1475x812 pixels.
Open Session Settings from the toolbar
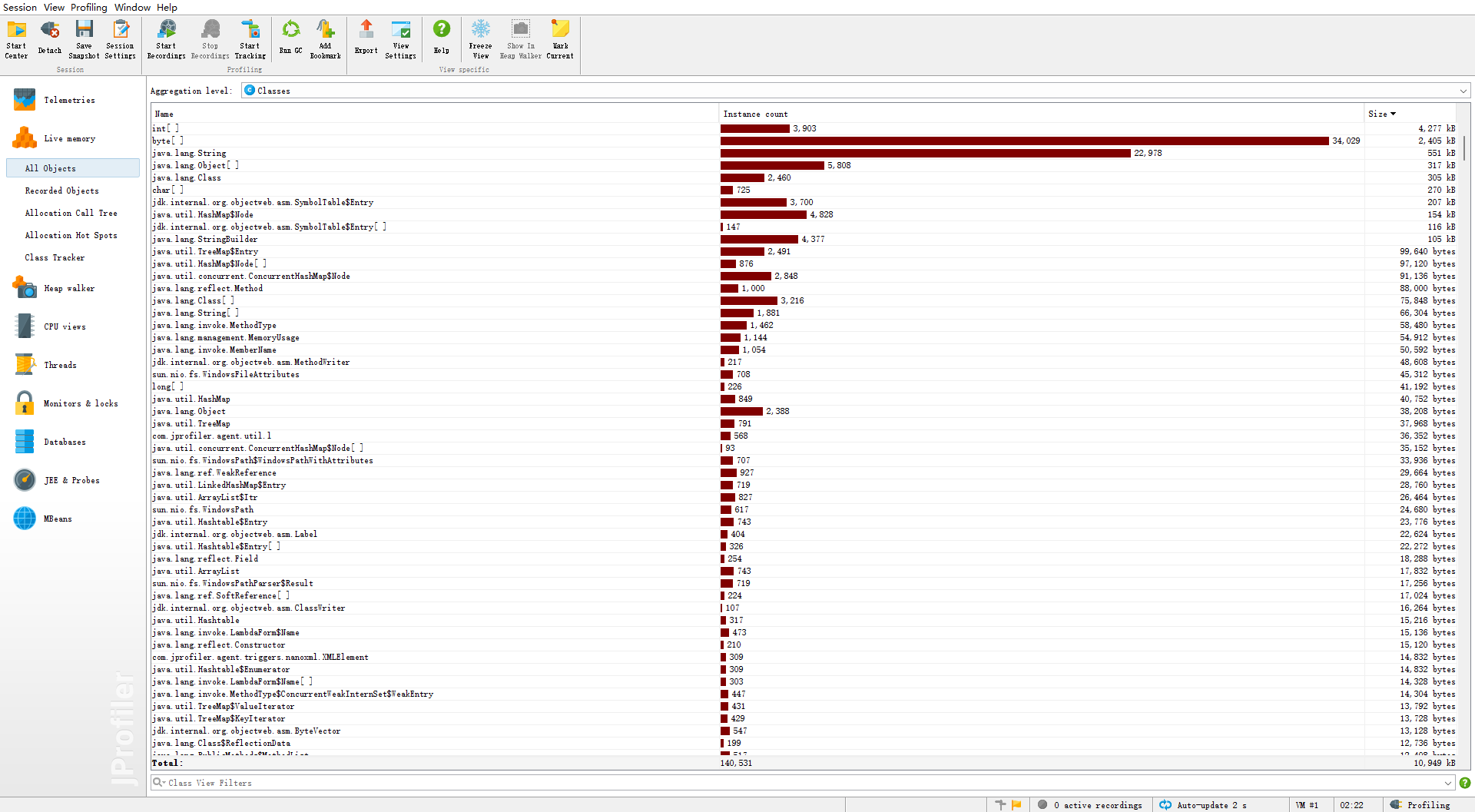120,40
